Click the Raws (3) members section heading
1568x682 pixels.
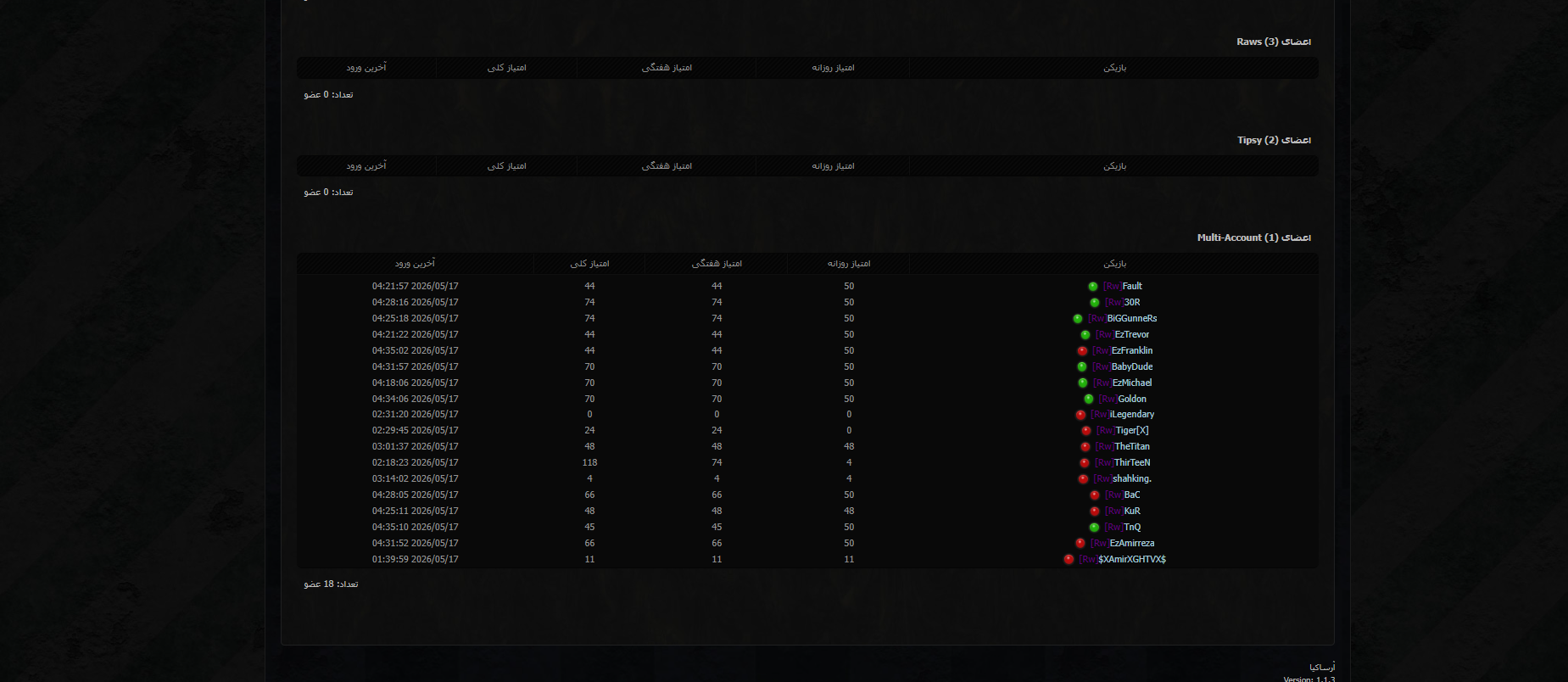pyautogui.click(x=1274, y=42)
